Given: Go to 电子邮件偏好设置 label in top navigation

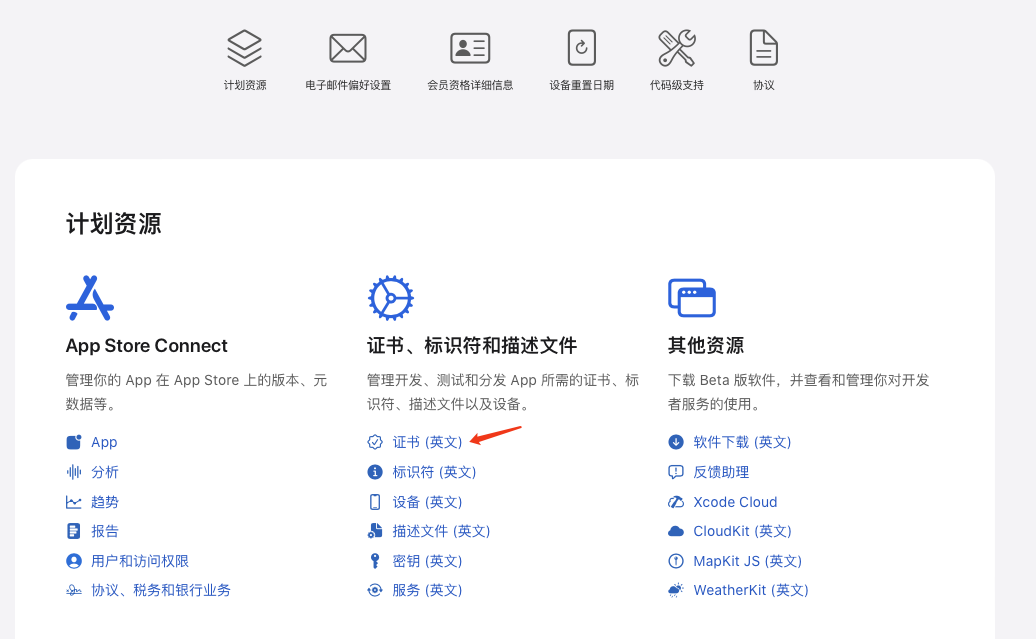Looking at the screenshot, I should pos(348,85).
